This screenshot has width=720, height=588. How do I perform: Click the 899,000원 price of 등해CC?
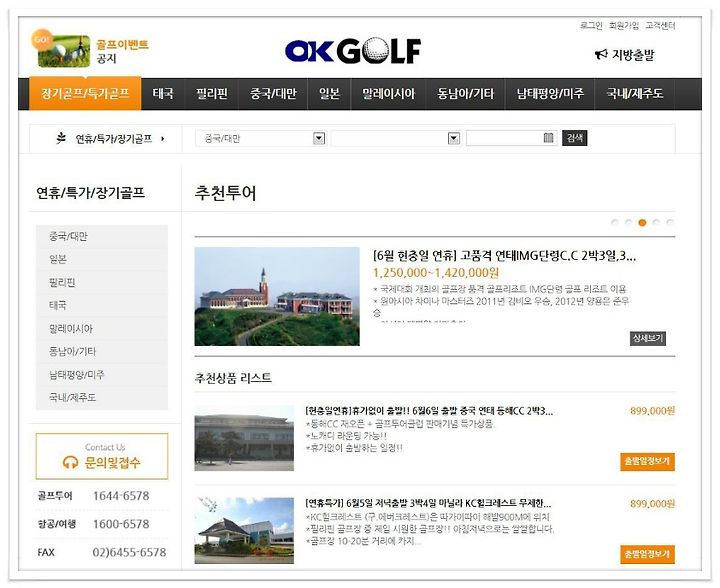pos(652,411)
